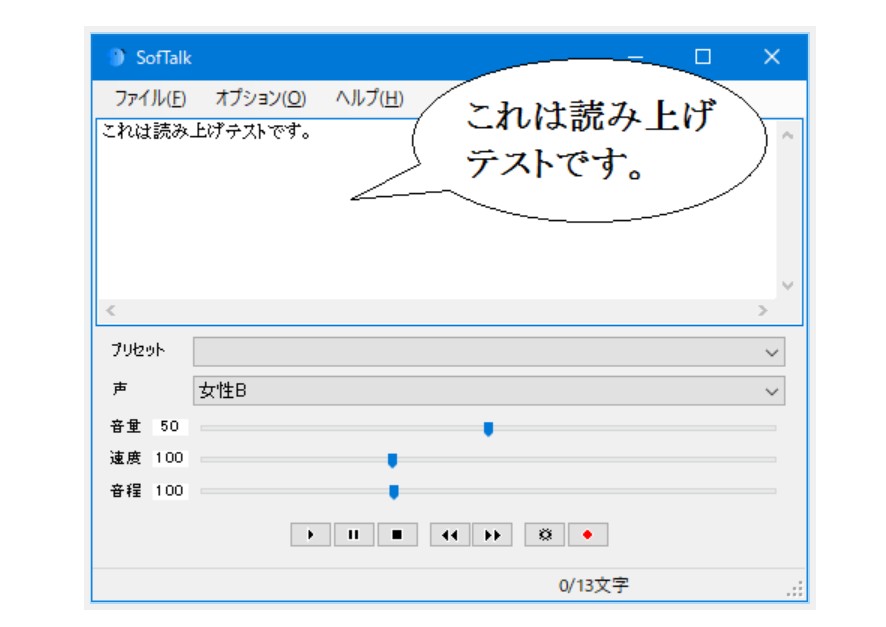Click the 音程 pitch slider handle
This screenshot has height=627, width=886.
coord(394,491)
